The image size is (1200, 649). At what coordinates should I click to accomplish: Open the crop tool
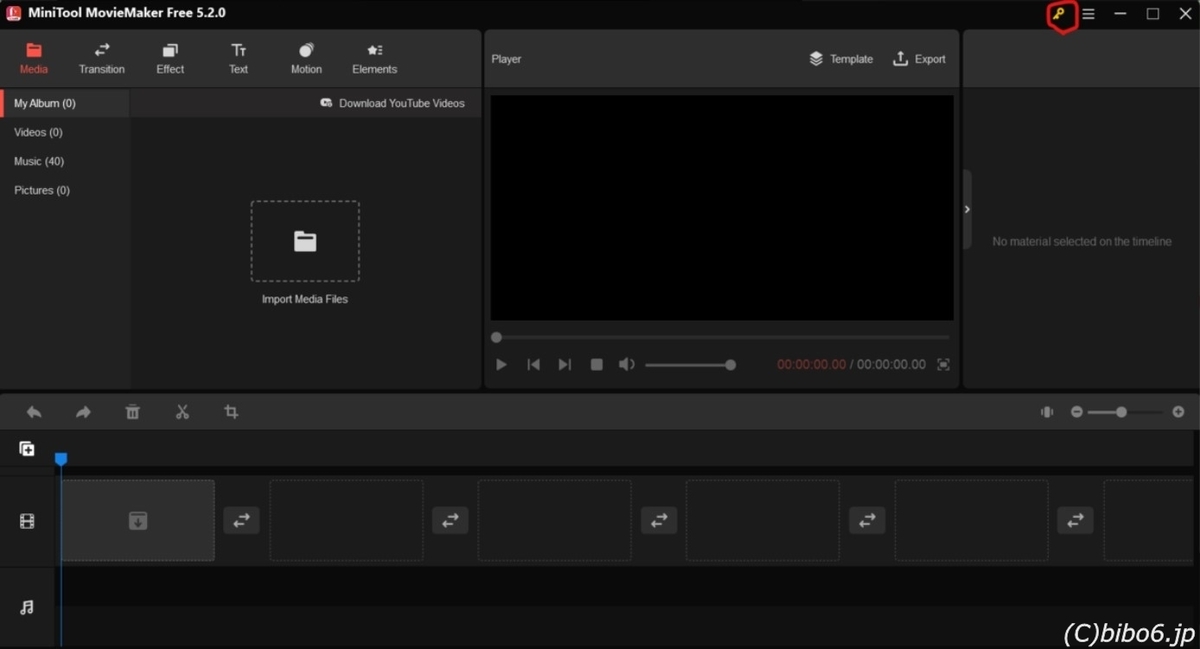tap(231, 412)
